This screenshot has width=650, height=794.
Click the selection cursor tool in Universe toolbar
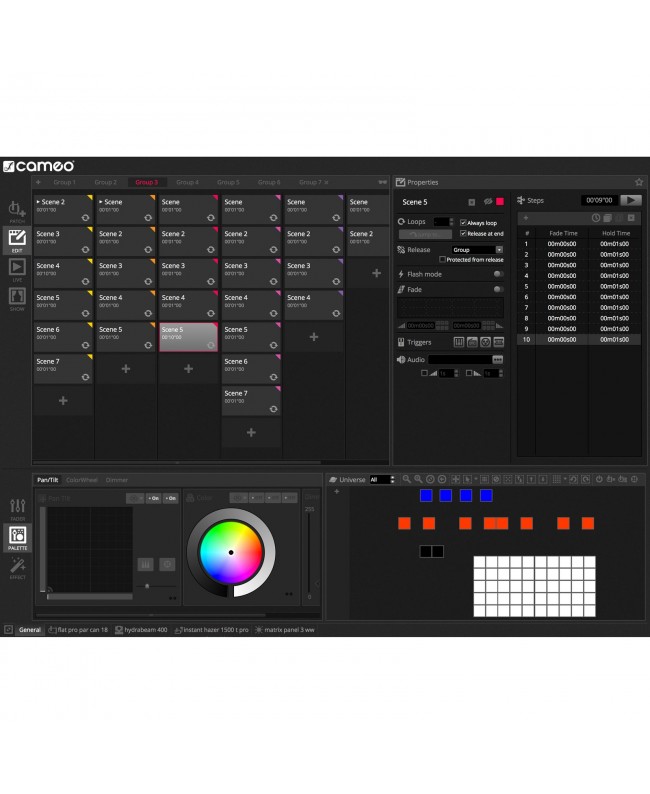[x=467, y=479]
